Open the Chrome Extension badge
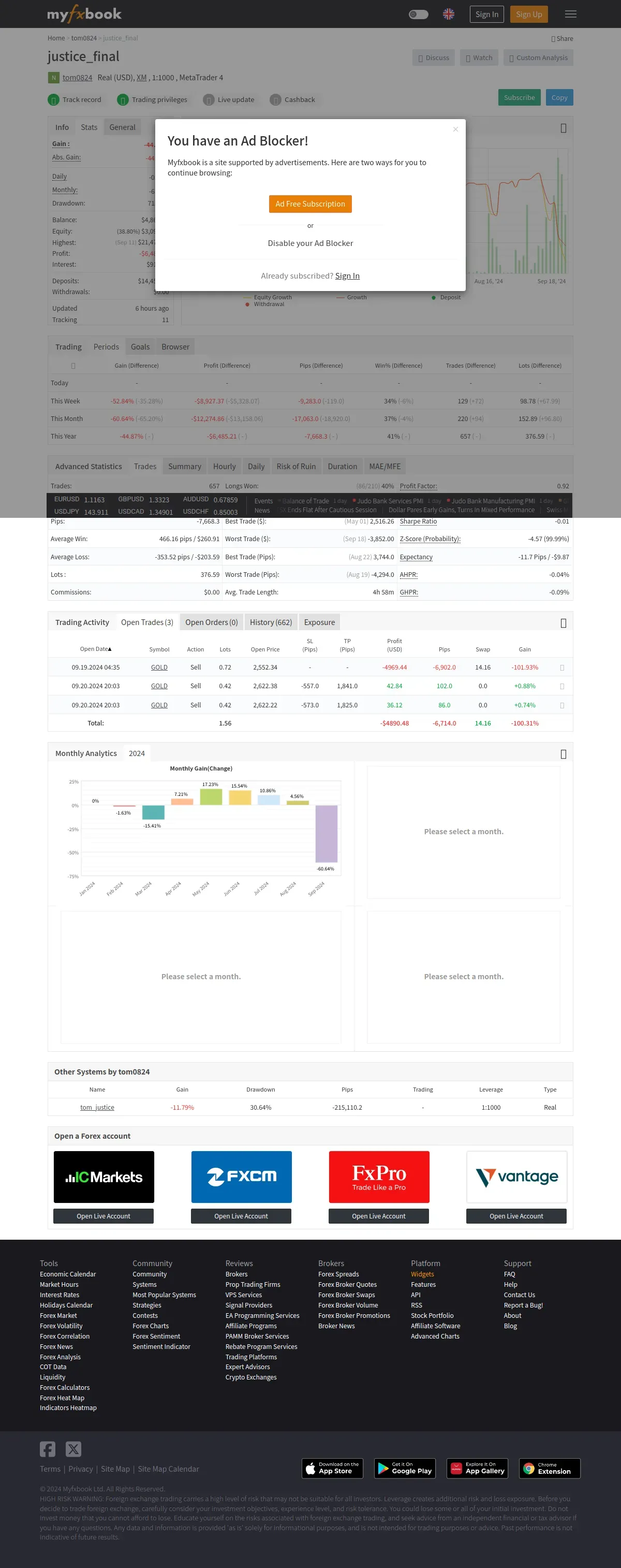This screenshot has width=621, height=1568. (x=549, y=1468)
